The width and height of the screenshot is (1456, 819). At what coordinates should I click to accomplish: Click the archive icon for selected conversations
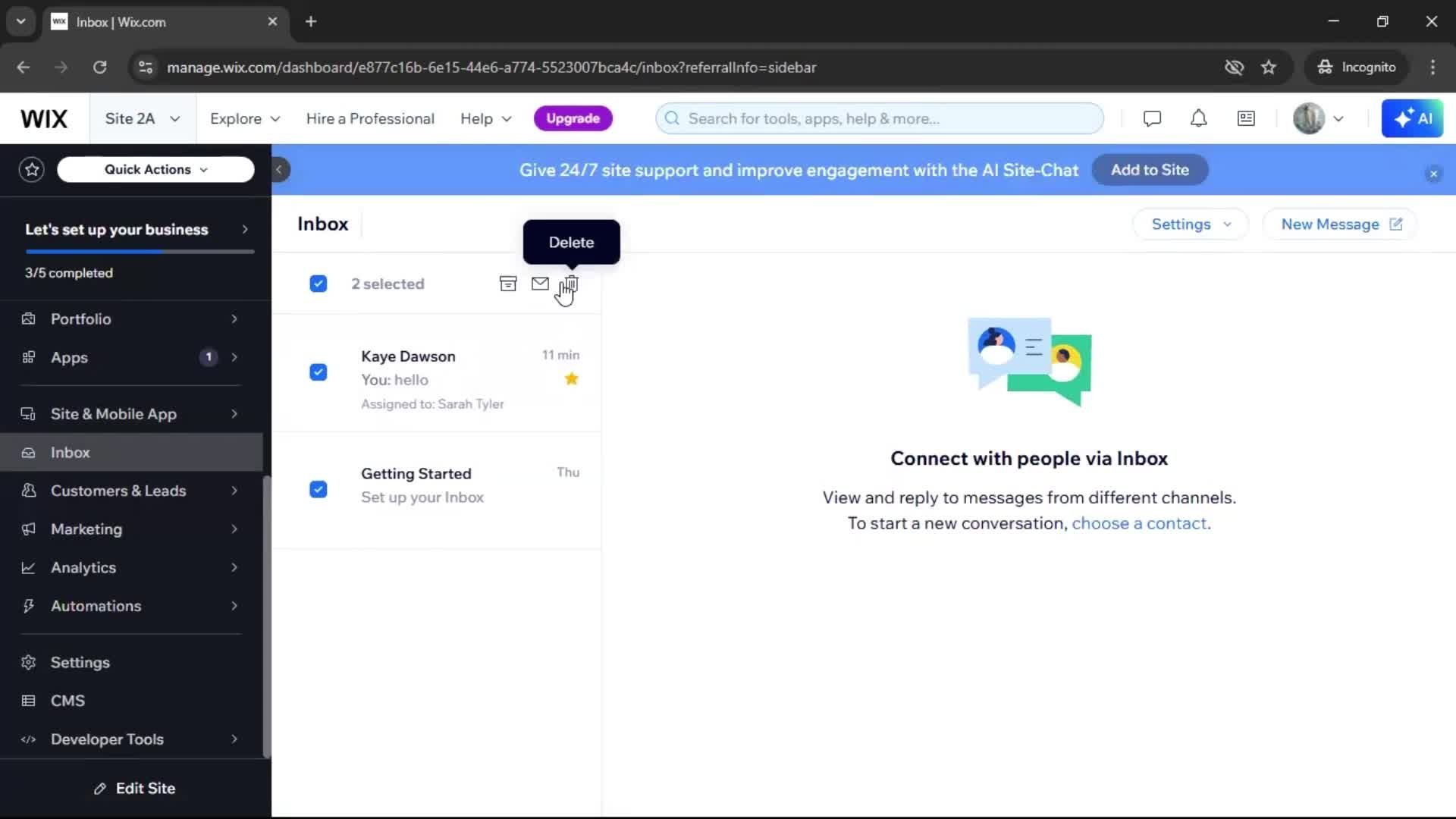click(508, 284)
